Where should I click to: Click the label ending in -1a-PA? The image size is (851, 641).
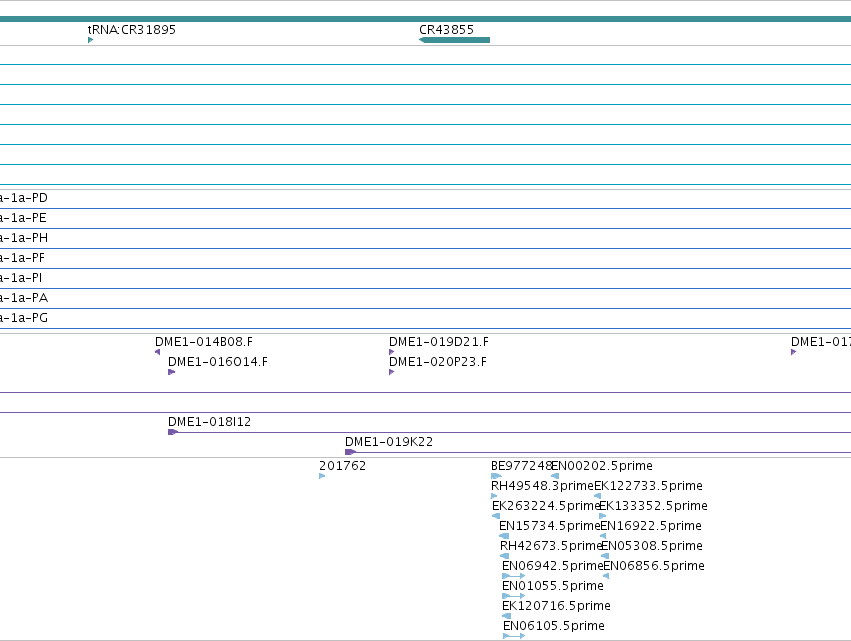(x=24, y=298)
